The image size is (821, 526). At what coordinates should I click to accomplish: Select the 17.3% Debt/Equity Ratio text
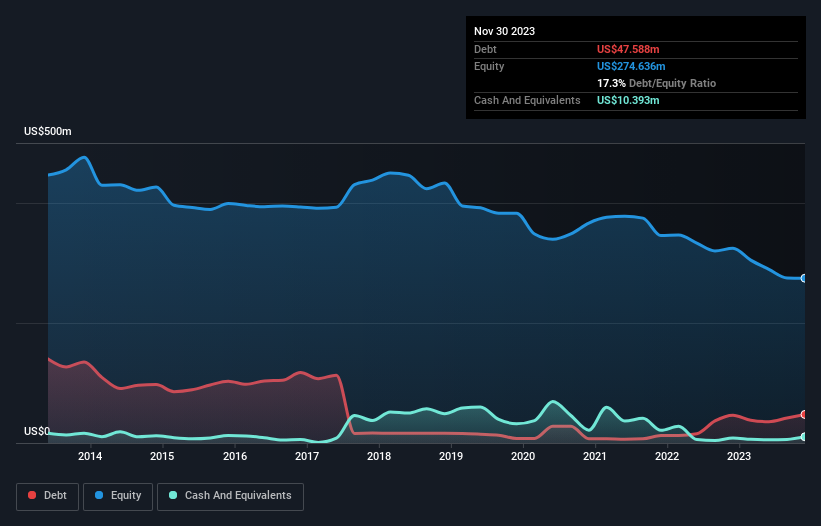click(x=656, y=83)
